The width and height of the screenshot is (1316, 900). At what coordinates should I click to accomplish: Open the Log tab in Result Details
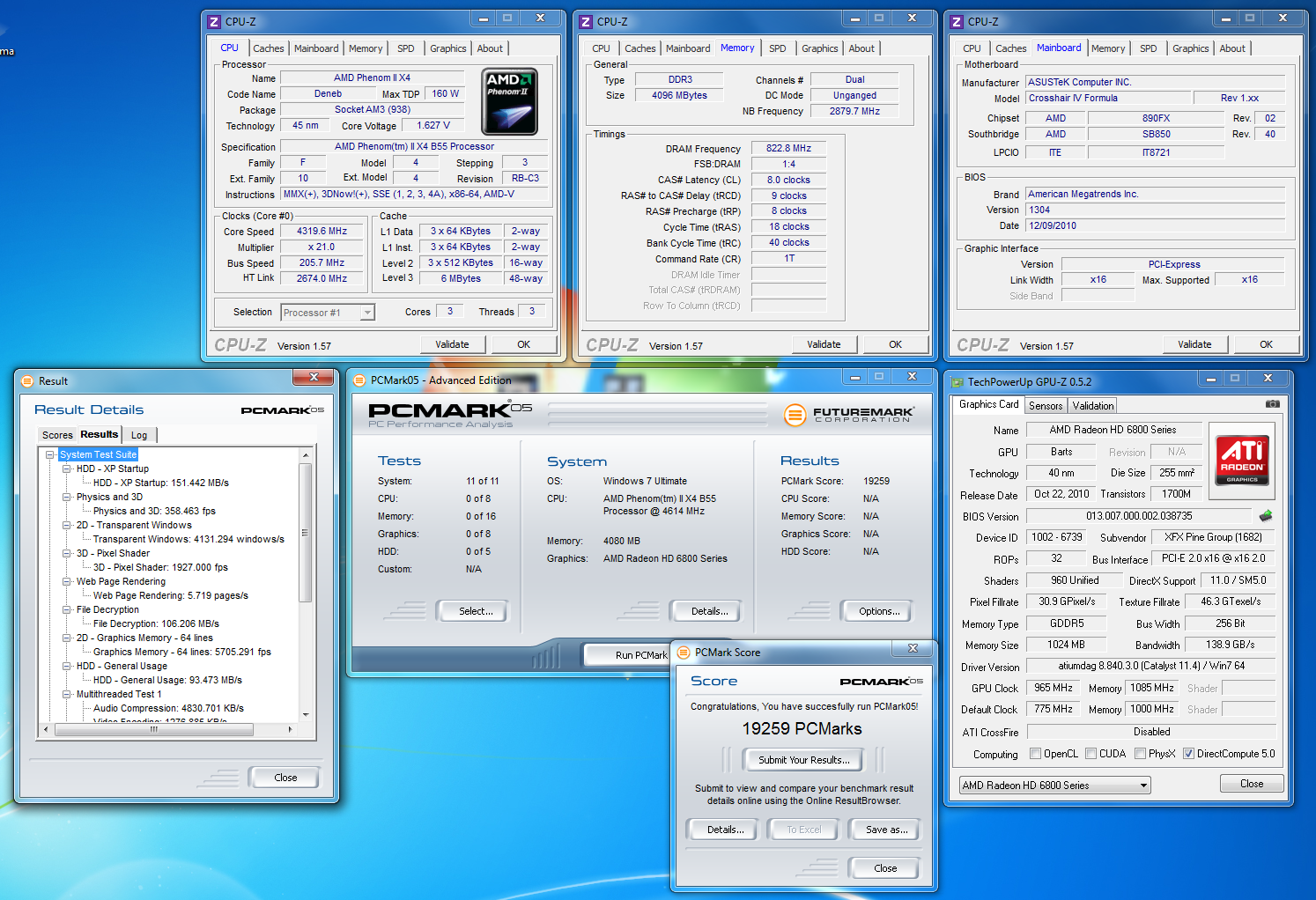(139, 436)
